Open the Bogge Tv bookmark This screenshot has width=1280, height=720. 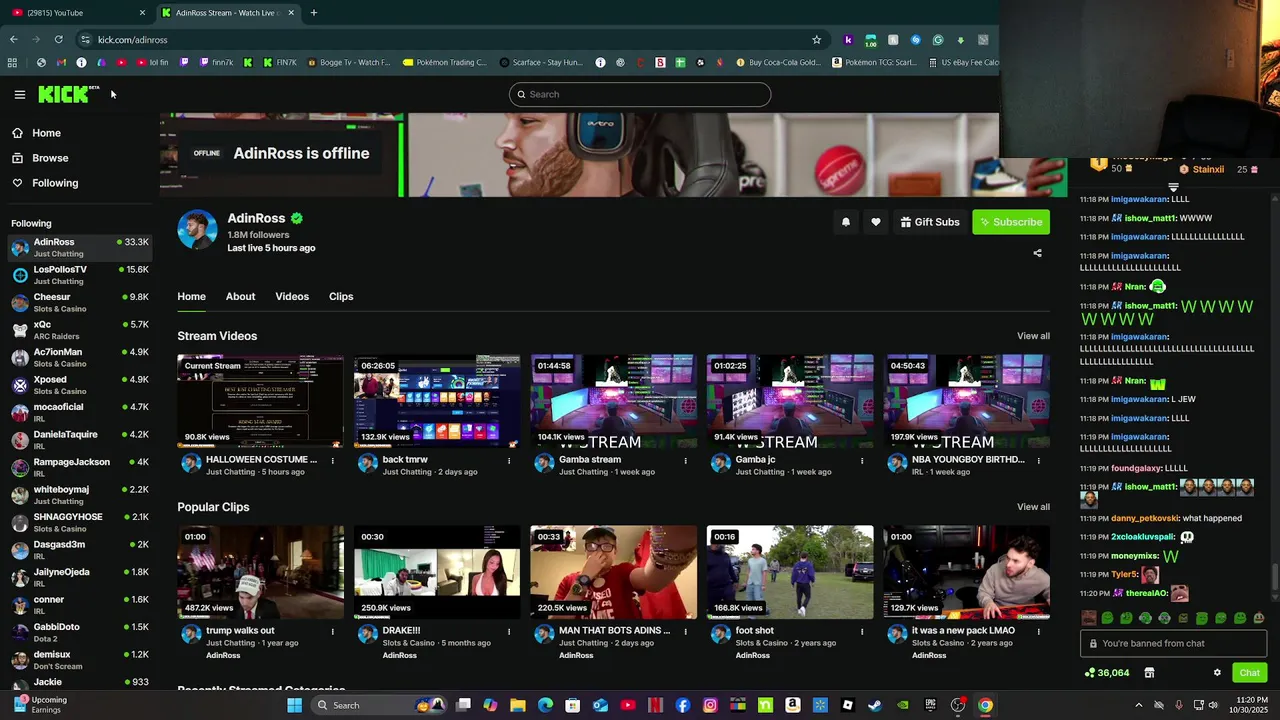coord(349,62)
